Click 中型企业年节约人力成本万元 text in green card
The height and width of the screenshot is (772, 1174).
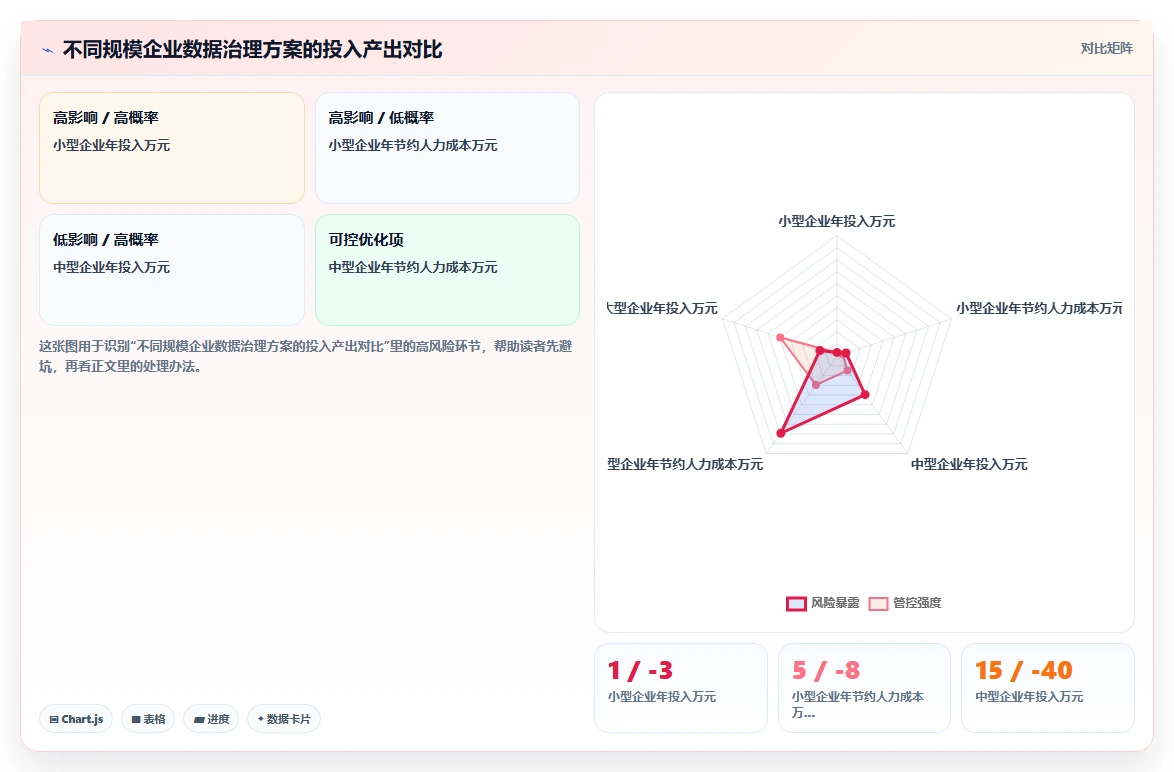click(413, 267)
